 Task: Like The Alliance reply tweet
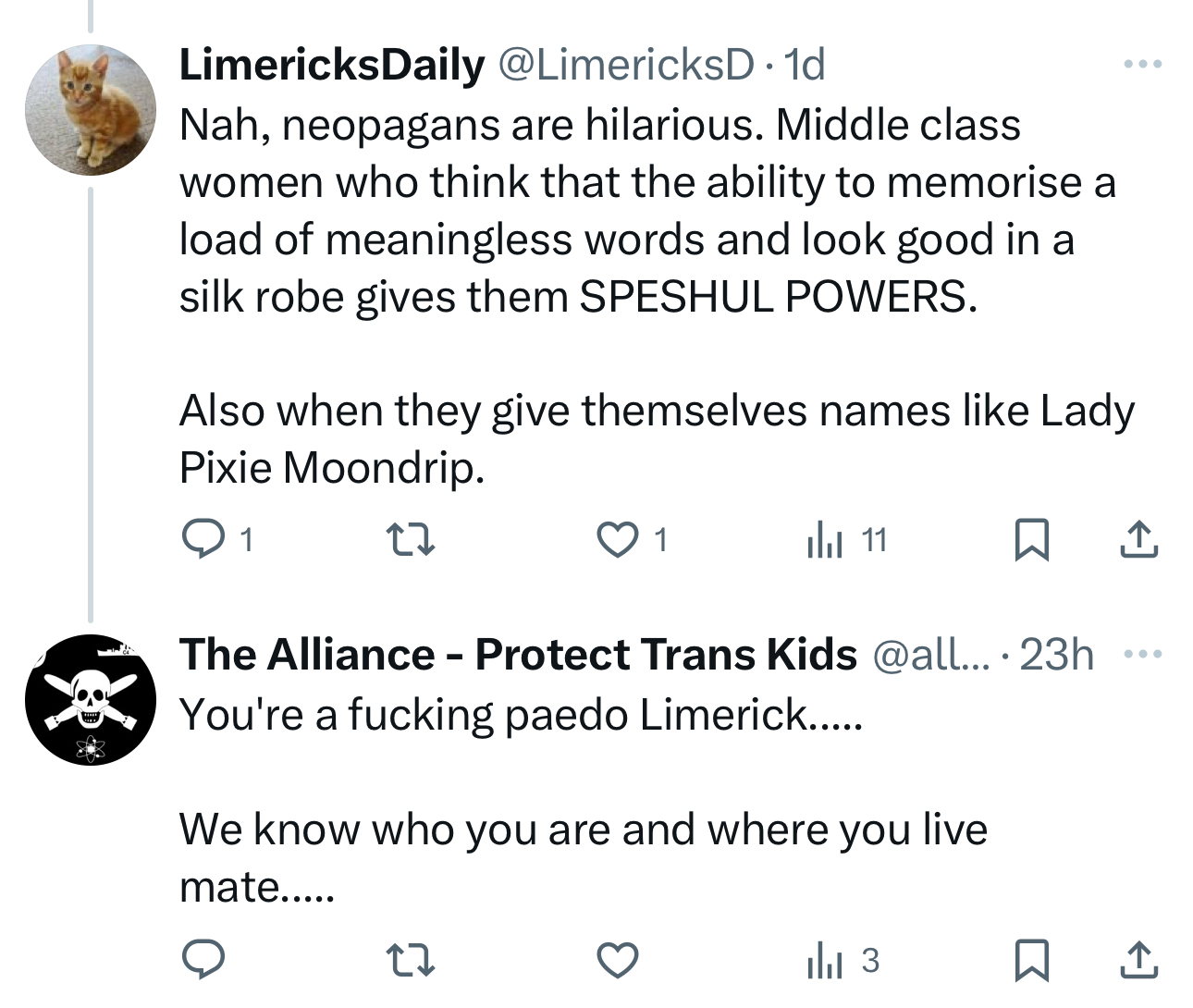[617, 961]
